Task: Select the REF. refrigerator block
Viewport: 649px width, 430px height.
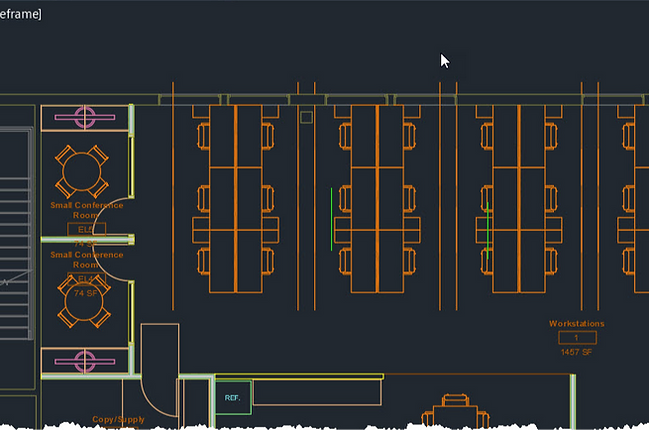Action: coord(233,397)
